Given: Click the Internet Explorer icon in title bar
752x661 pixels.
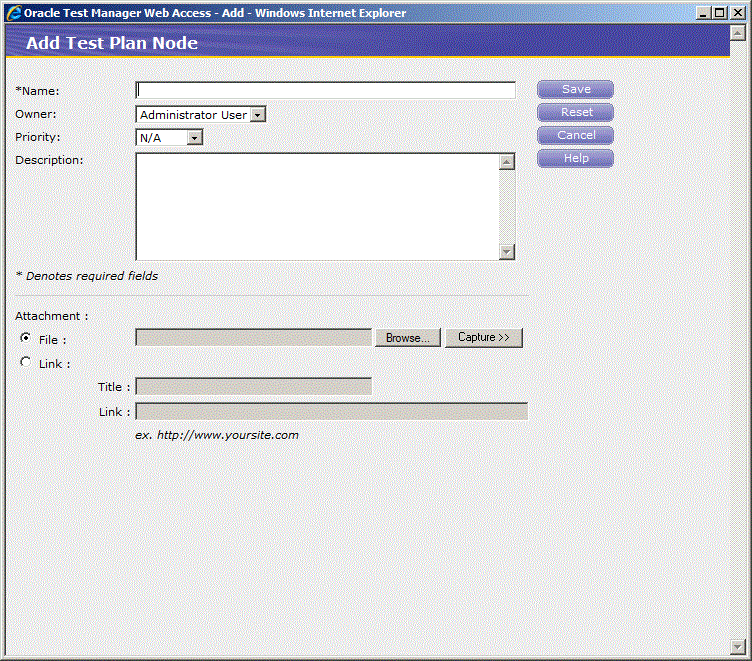Looking at the screenshot, I should point(13,13).
